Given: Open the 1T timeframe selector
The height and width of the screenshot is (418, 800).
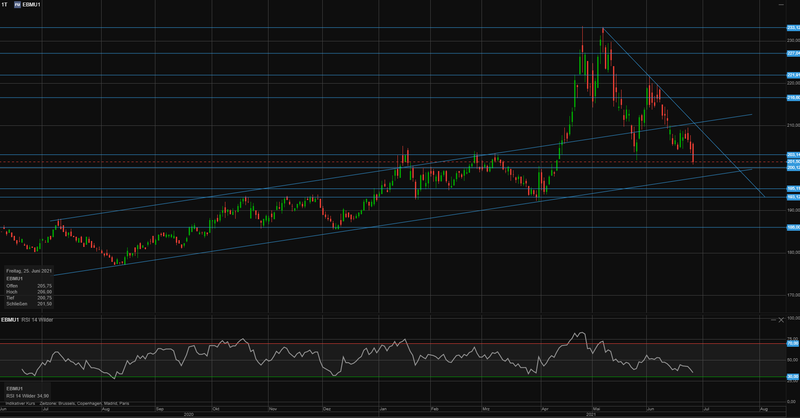Looking at the screenshot, I should 5,6.
